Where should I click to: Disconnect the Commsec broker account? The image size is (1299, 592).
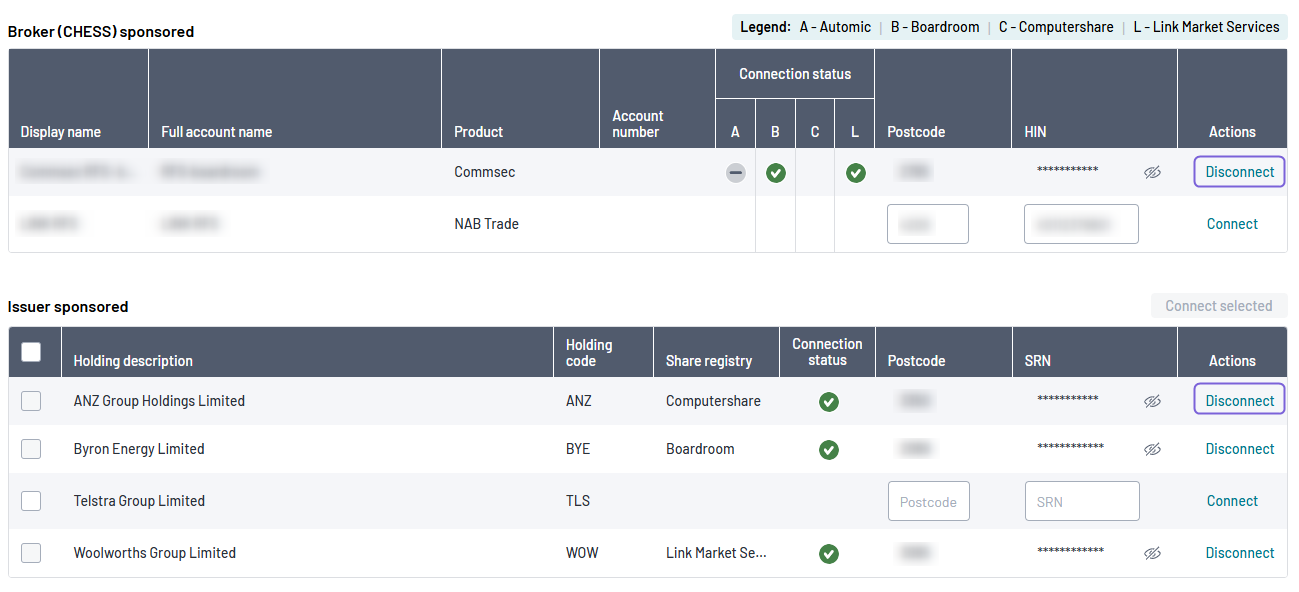[x=1239, y=171]
